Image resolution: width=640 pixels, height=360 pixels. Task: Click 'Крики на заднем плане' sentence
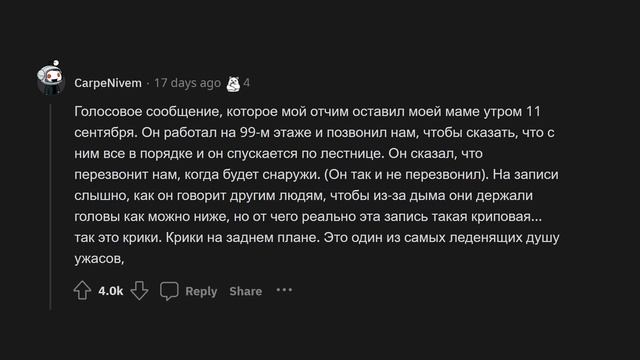pyautogui.click(x=242, y=238)
